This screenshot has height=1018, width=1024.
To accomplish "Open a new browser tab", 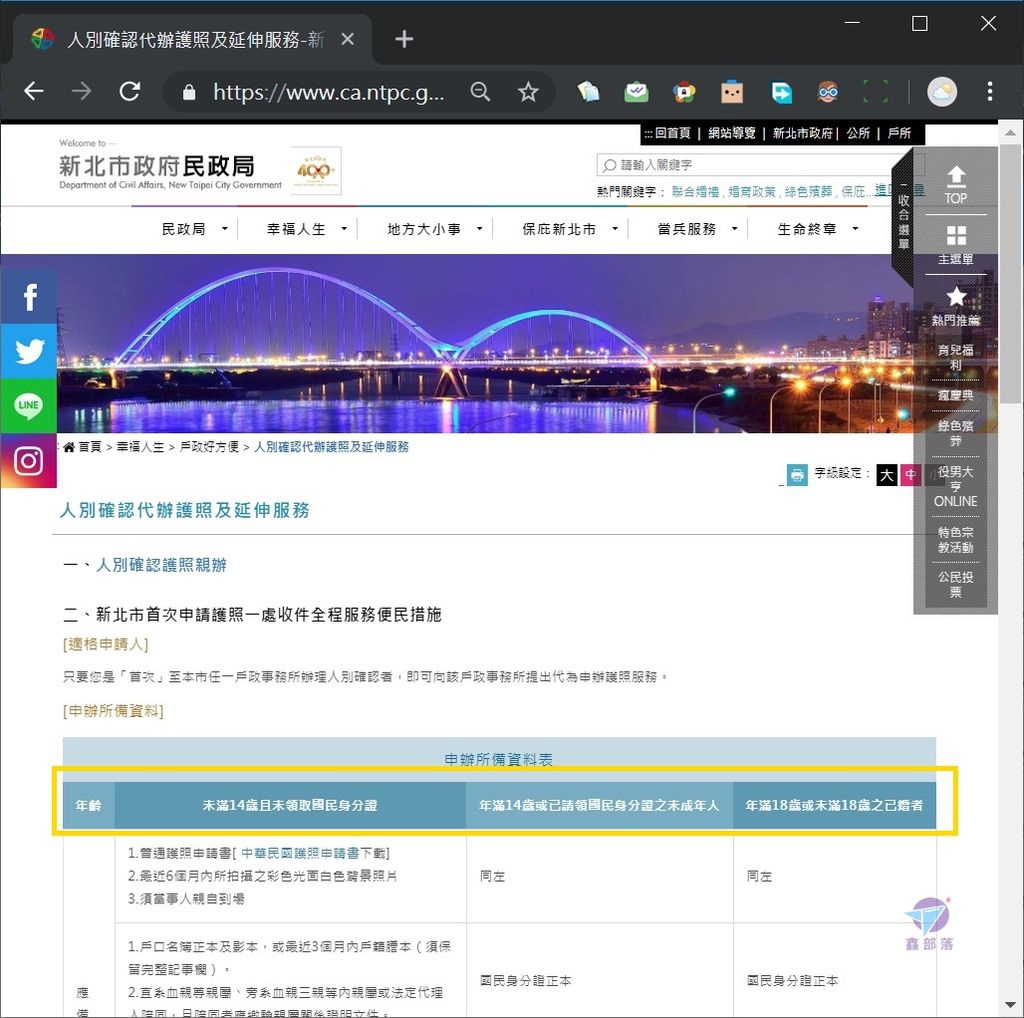I will [x=404, y=39].
